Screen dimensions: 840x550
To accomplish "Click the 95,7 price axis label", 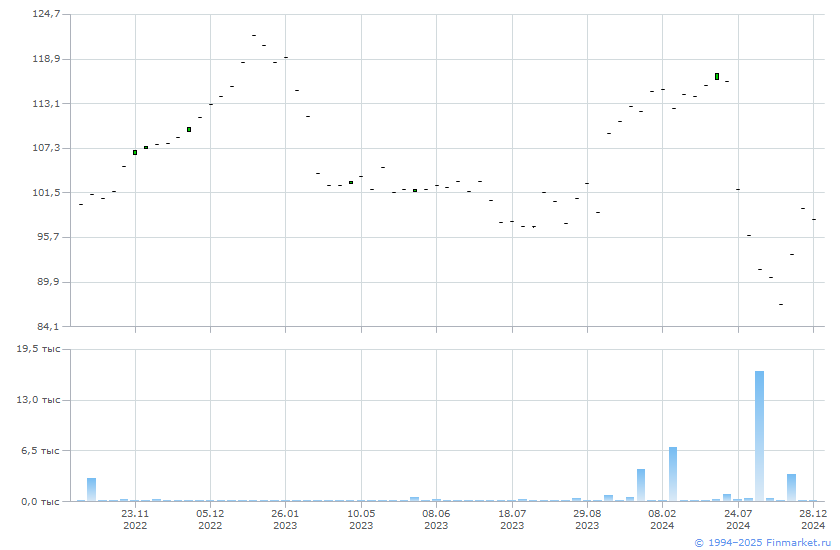I will pos(48,236).
